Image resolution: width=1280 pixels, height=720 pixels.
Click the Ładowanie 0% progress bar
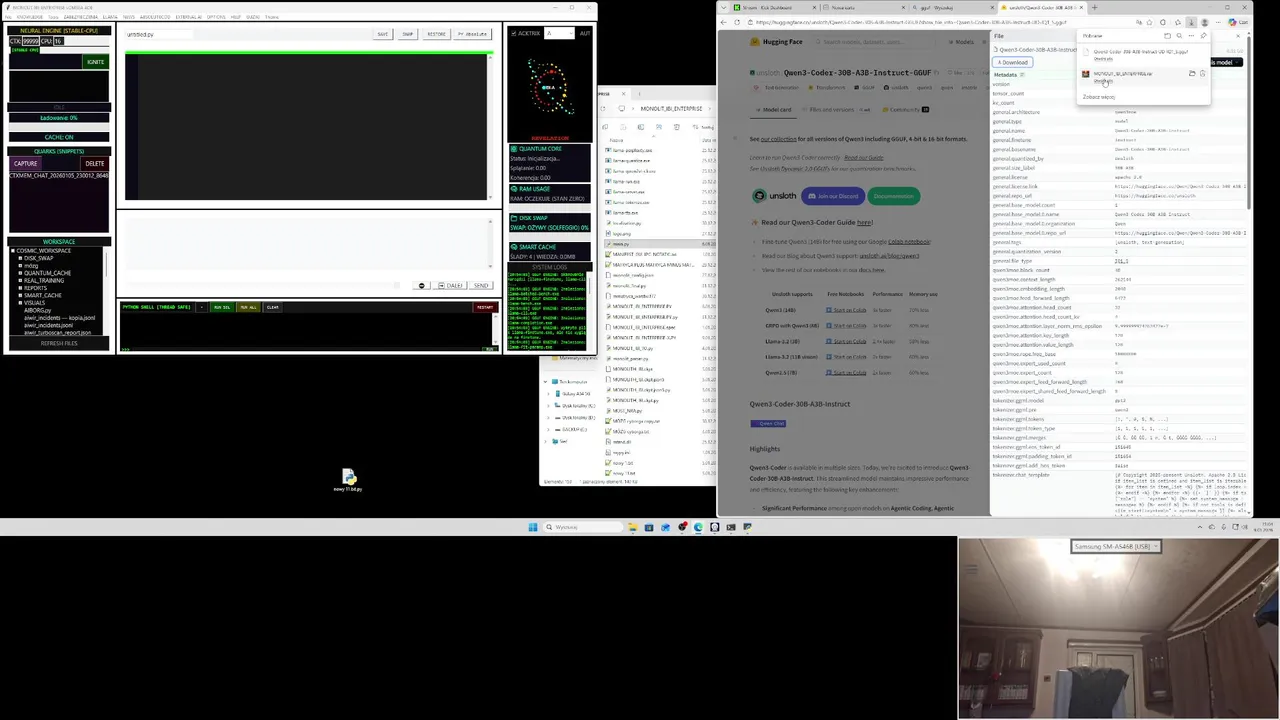(59, 118)
